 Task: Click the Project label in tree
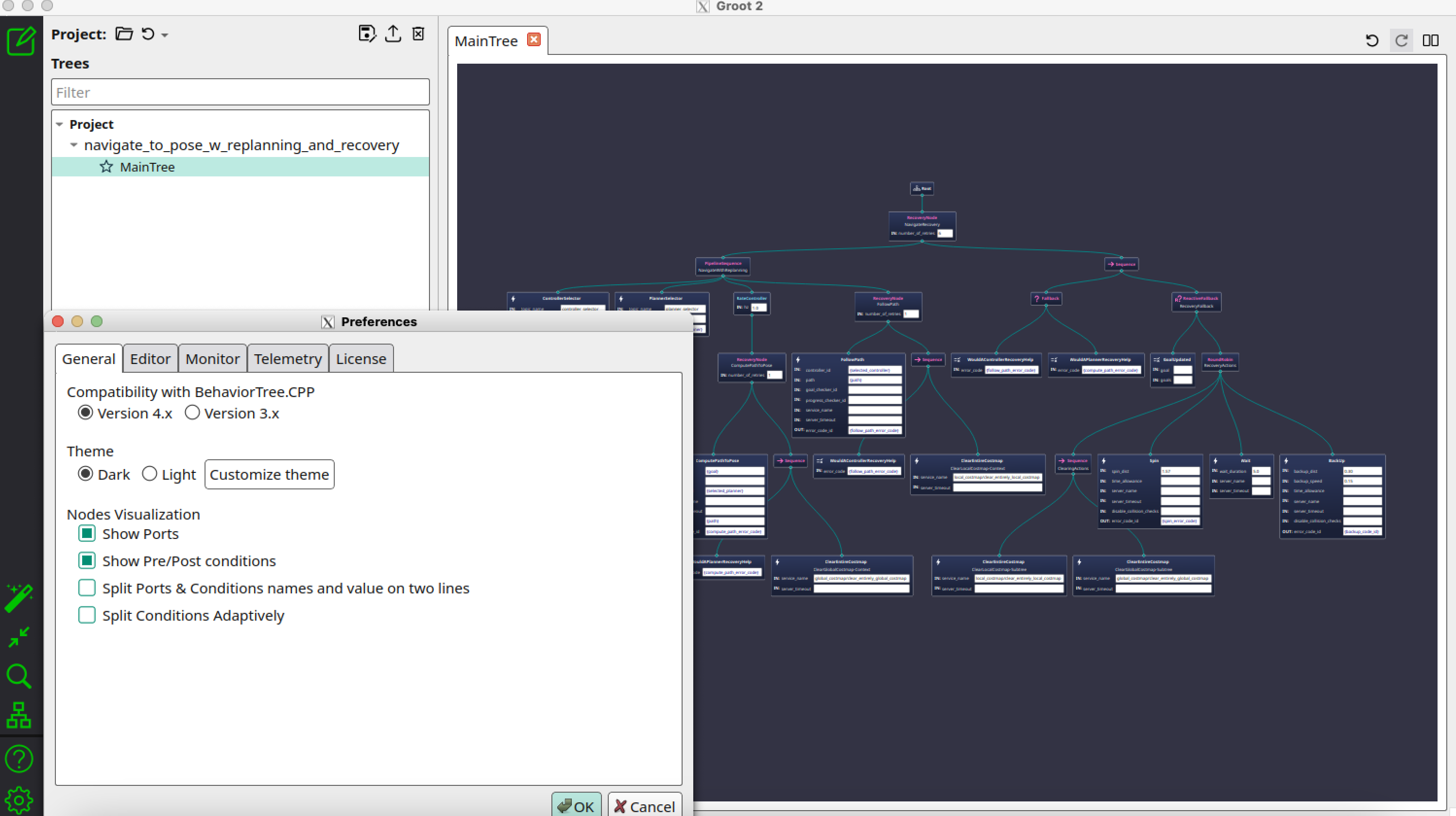[91, 124]
